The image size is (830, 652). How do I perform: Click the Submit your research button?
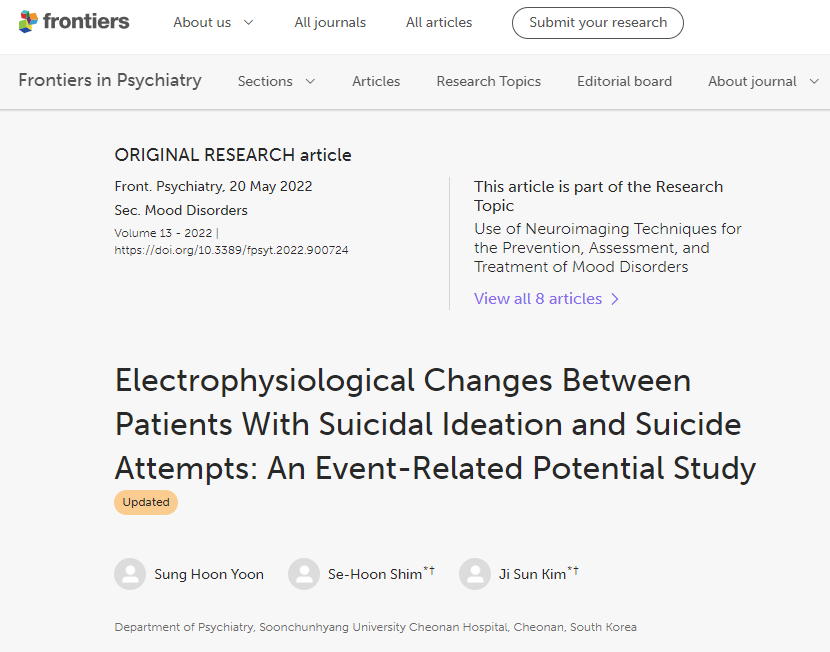tap(598, 23)
